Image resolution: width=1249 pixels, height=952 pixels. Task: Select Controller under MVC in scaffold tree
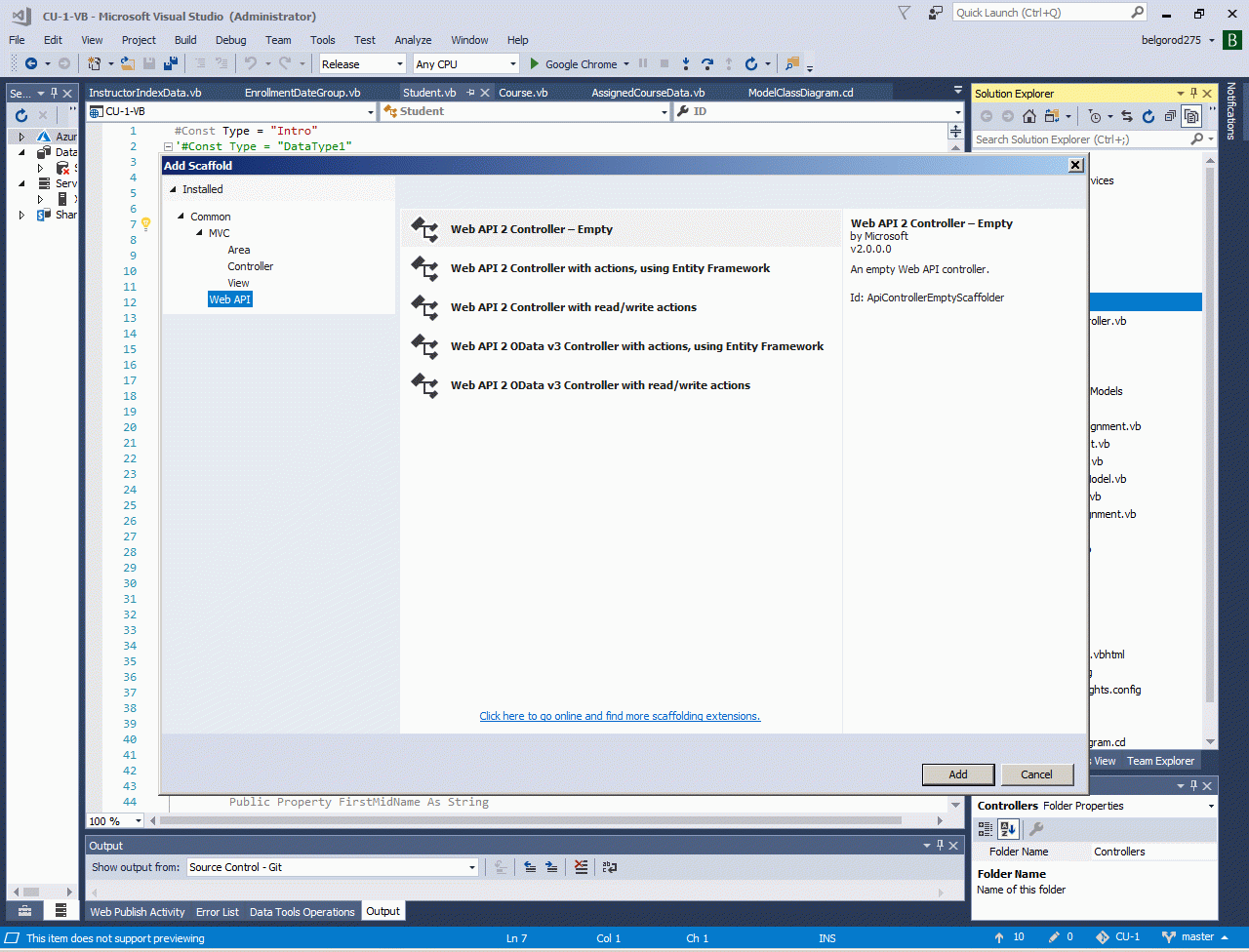pyautogui.click(x=251, y=266)
